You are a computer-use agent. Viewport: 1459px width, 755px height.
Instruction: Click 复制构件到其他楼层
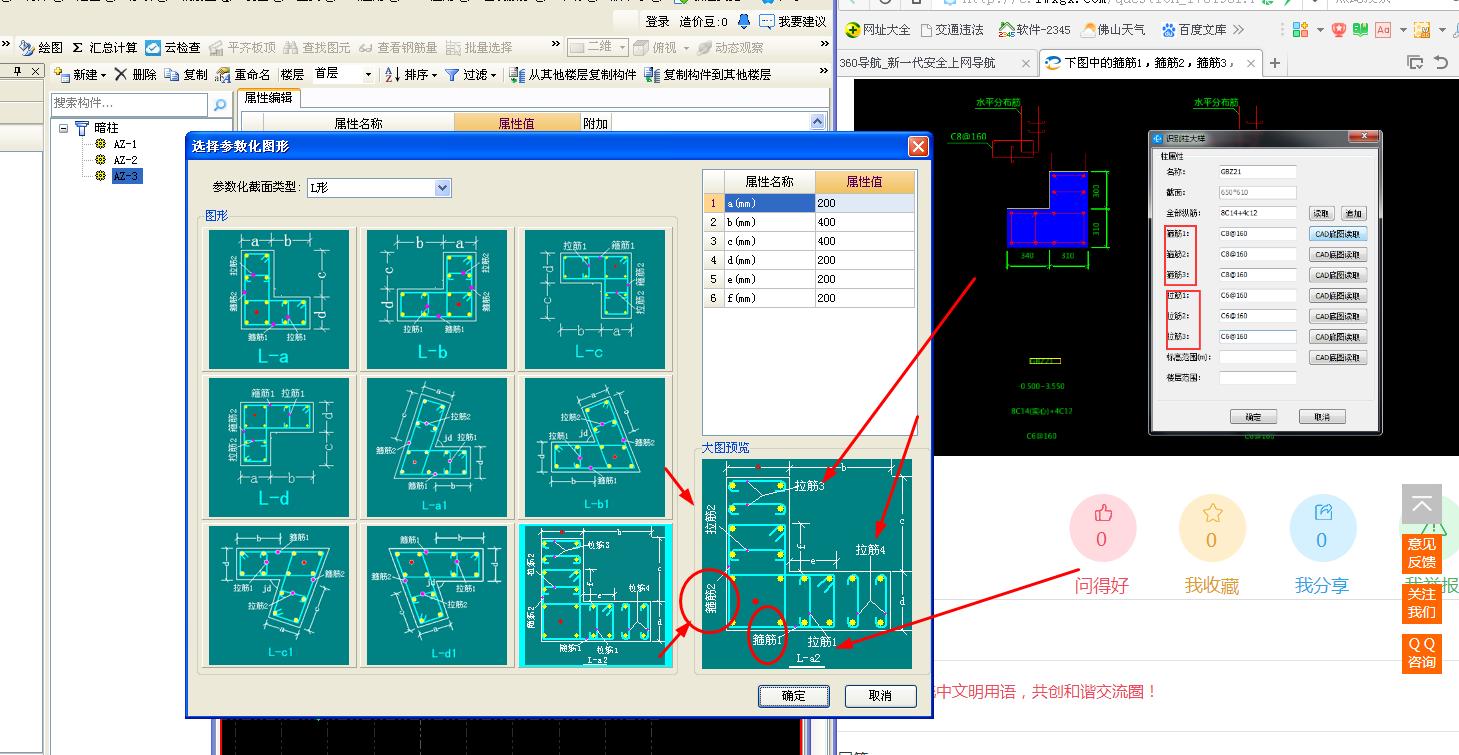[x=707, y=74]
